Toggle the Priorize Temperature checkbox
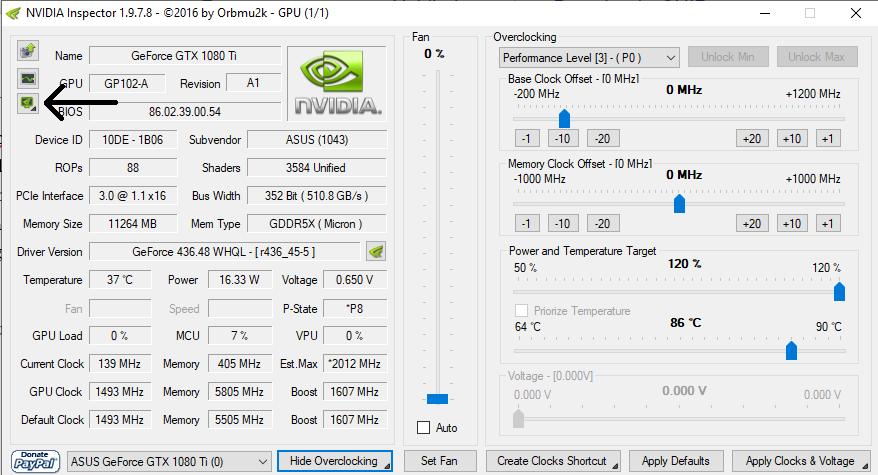The height and width of the screenshot is (475, 878). coord(521,310)
